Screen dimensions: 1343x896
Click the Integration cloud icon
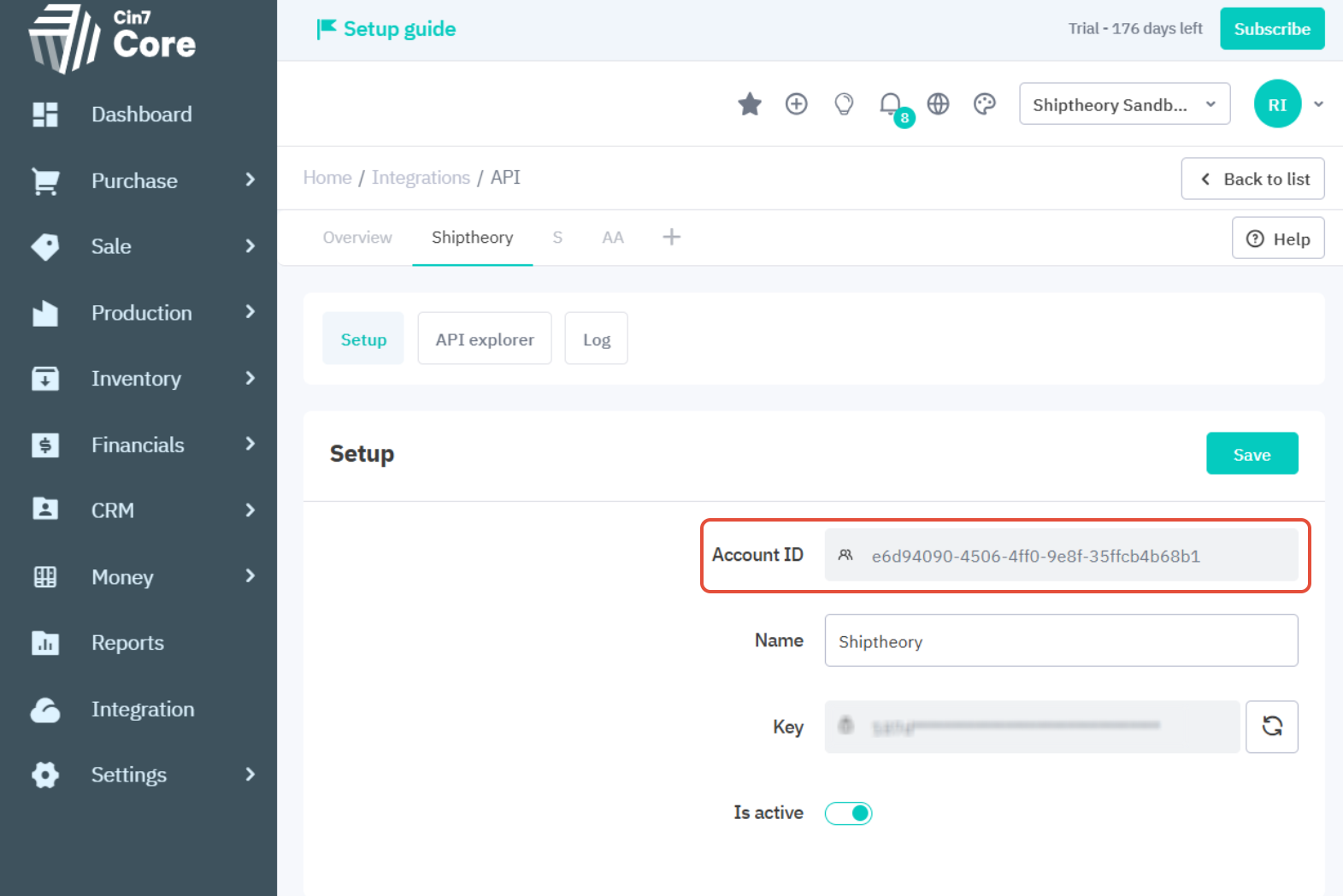[45, 710]
